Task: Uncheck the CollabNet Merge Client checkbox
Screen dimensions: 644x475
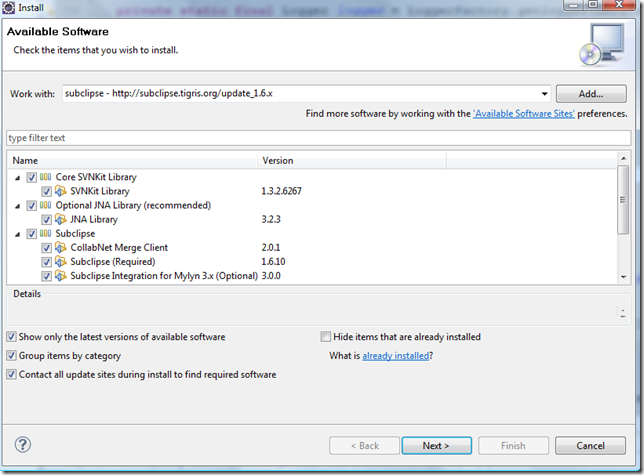Action: pos(46,248)
